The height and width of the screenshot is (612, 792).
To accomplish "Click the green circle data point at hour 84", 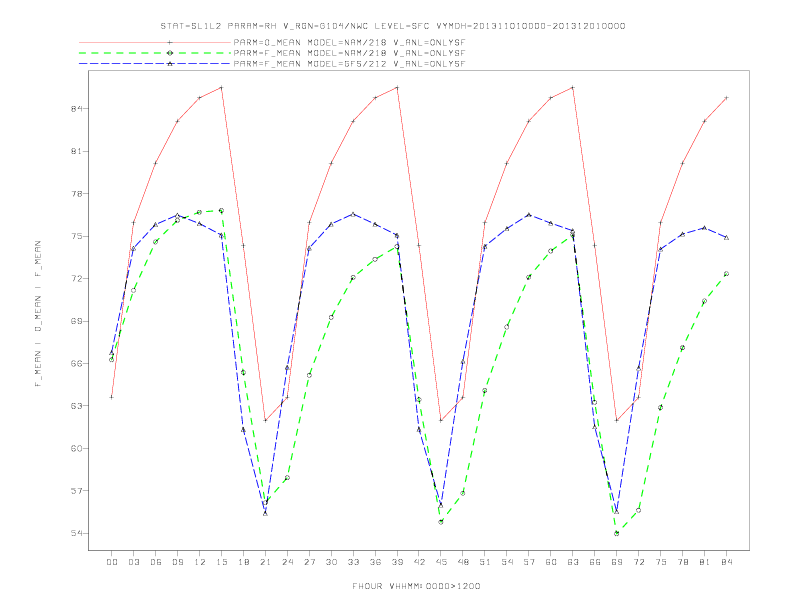I will coord(726,274).
